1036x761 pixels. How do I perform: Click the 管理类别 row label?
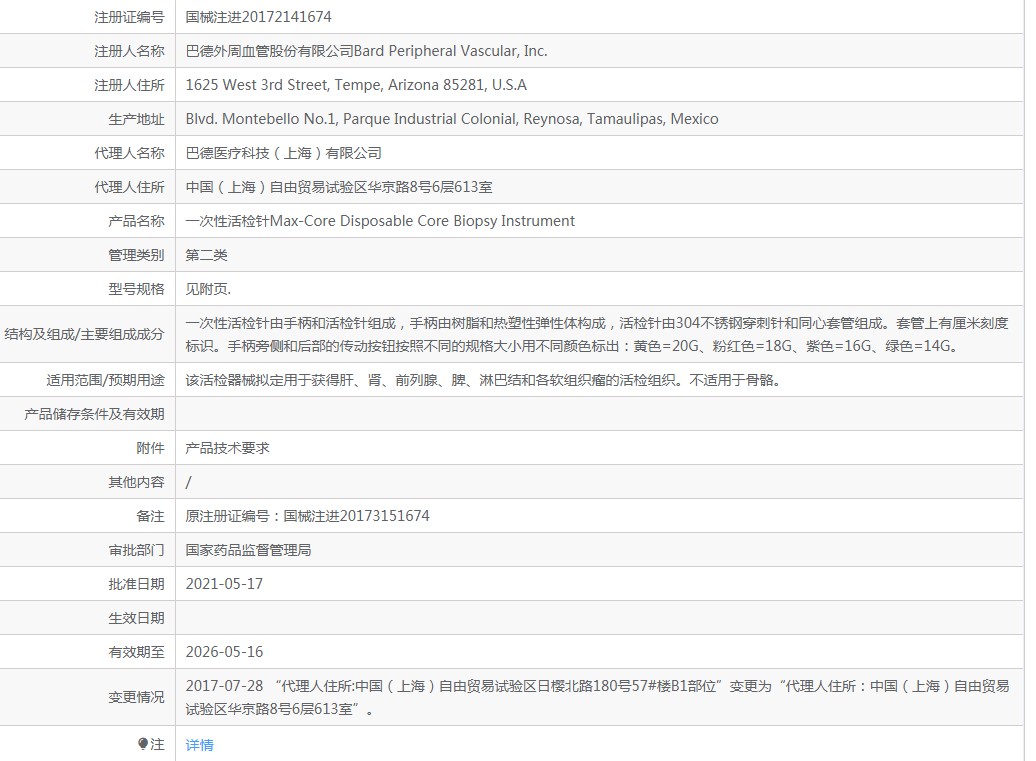[x=136, y=255]
